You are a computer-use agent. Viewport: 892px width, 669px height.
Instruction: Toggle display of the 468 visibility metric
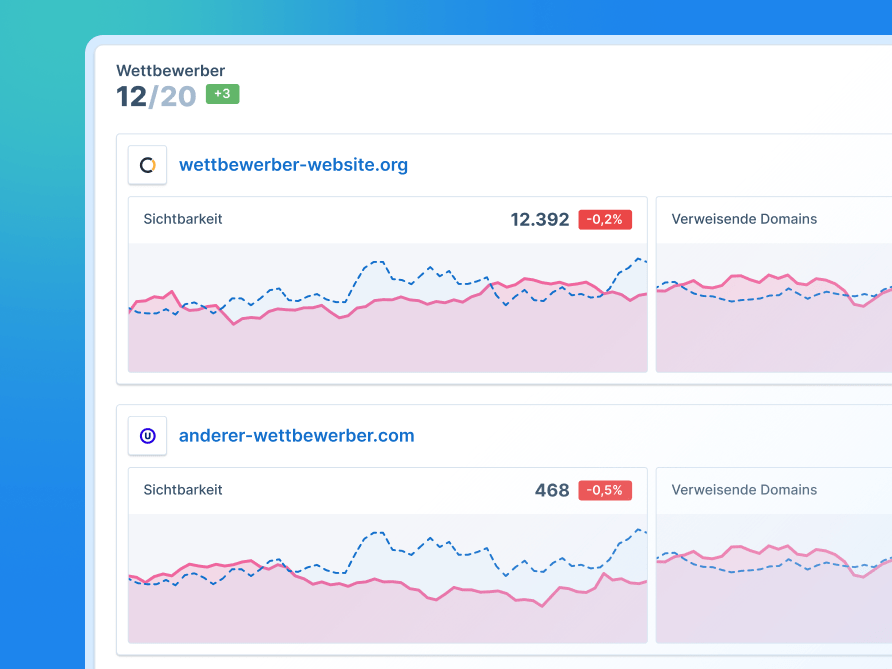[551, 490]
